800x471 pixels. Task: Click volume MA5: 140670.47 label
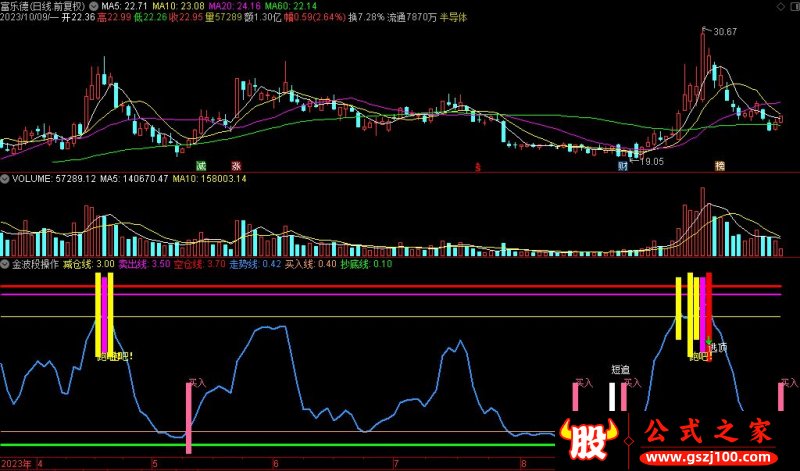pyautogui.click(x=134, y=179)
